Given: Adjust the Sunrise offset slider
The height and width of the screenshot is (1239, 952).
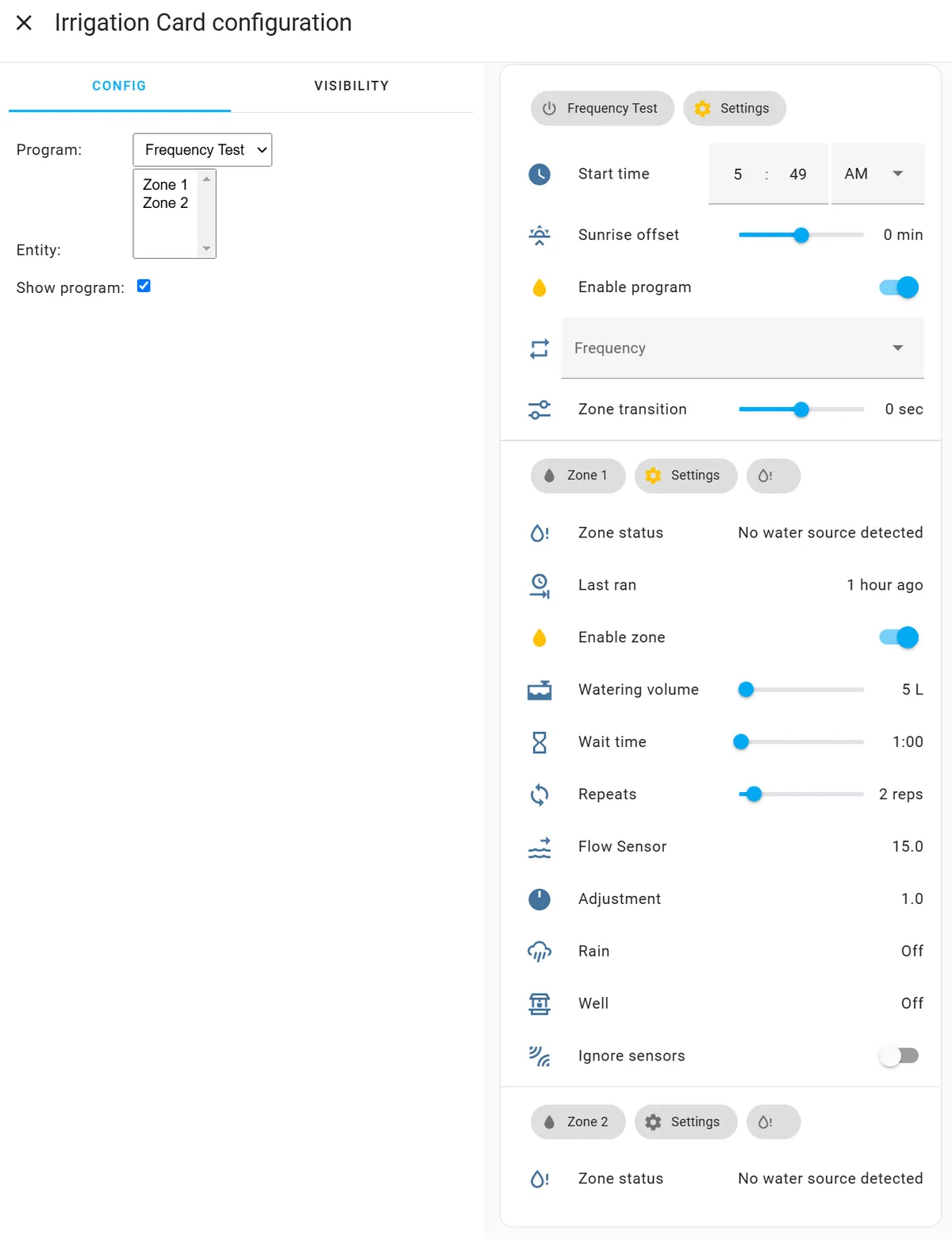Looking at the screenshot, I should 801,235.
